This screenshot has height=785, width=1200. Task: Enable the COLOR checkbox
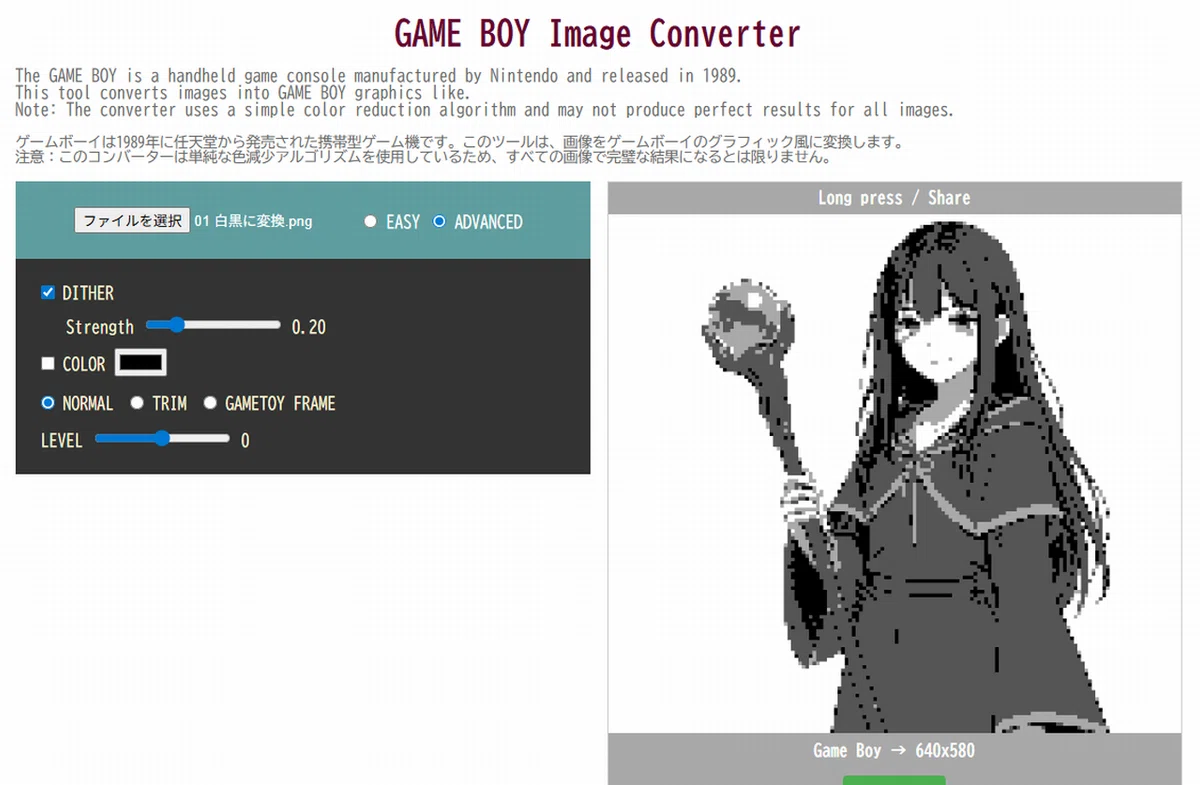pos(47,364)
